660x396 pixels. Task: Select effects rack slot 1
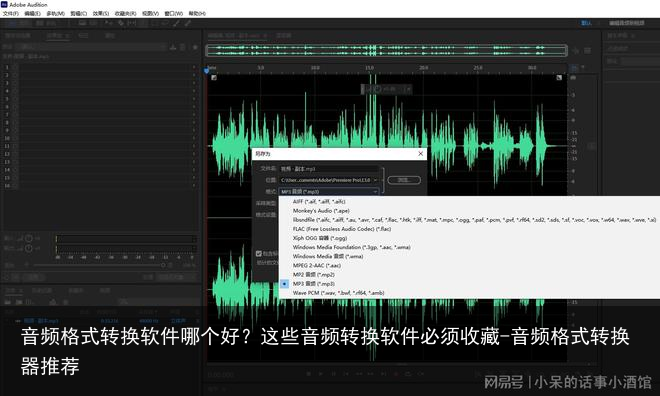100,67
